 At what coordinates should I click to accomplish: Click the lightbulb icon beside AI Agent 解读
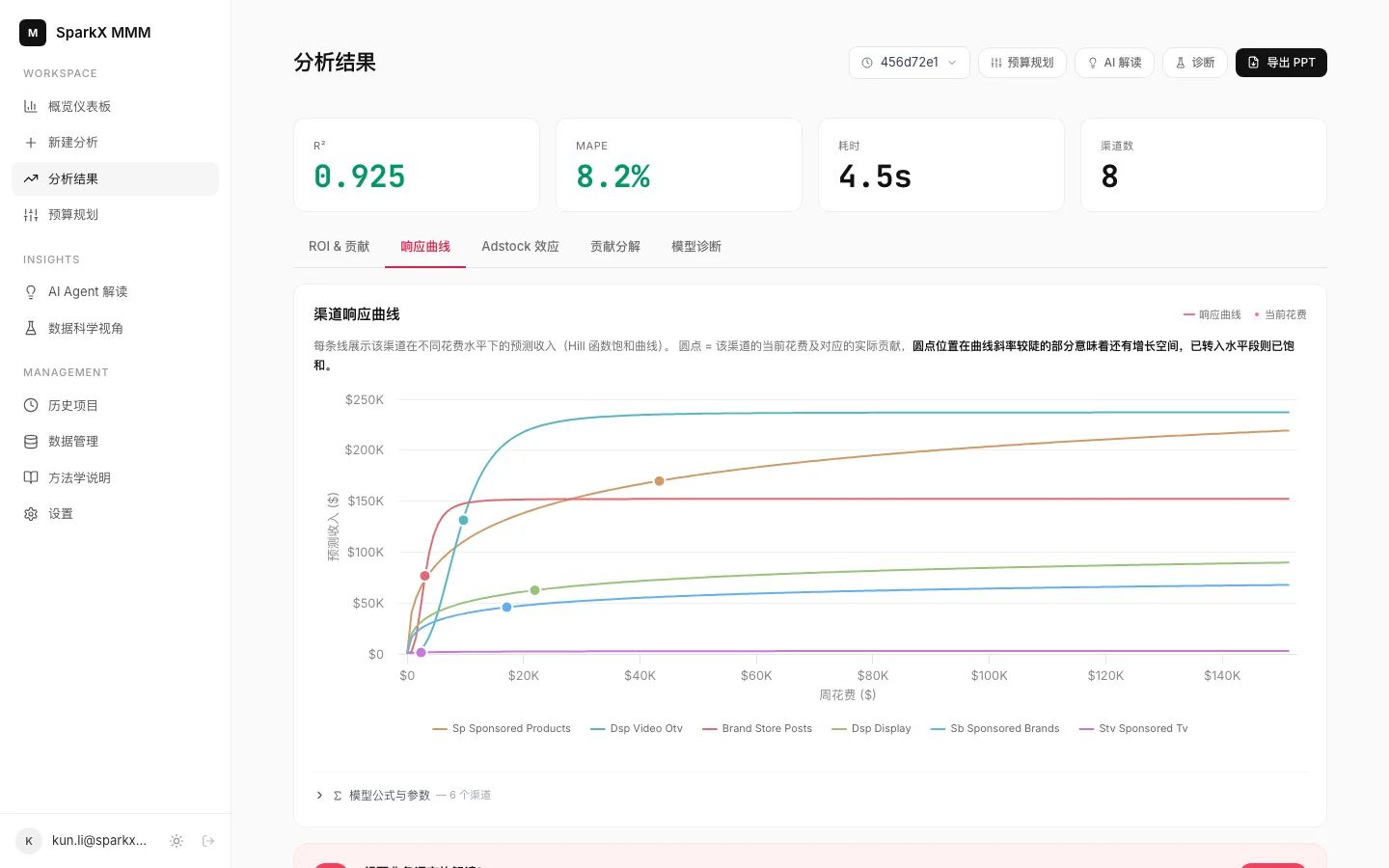tap(31, 292)
